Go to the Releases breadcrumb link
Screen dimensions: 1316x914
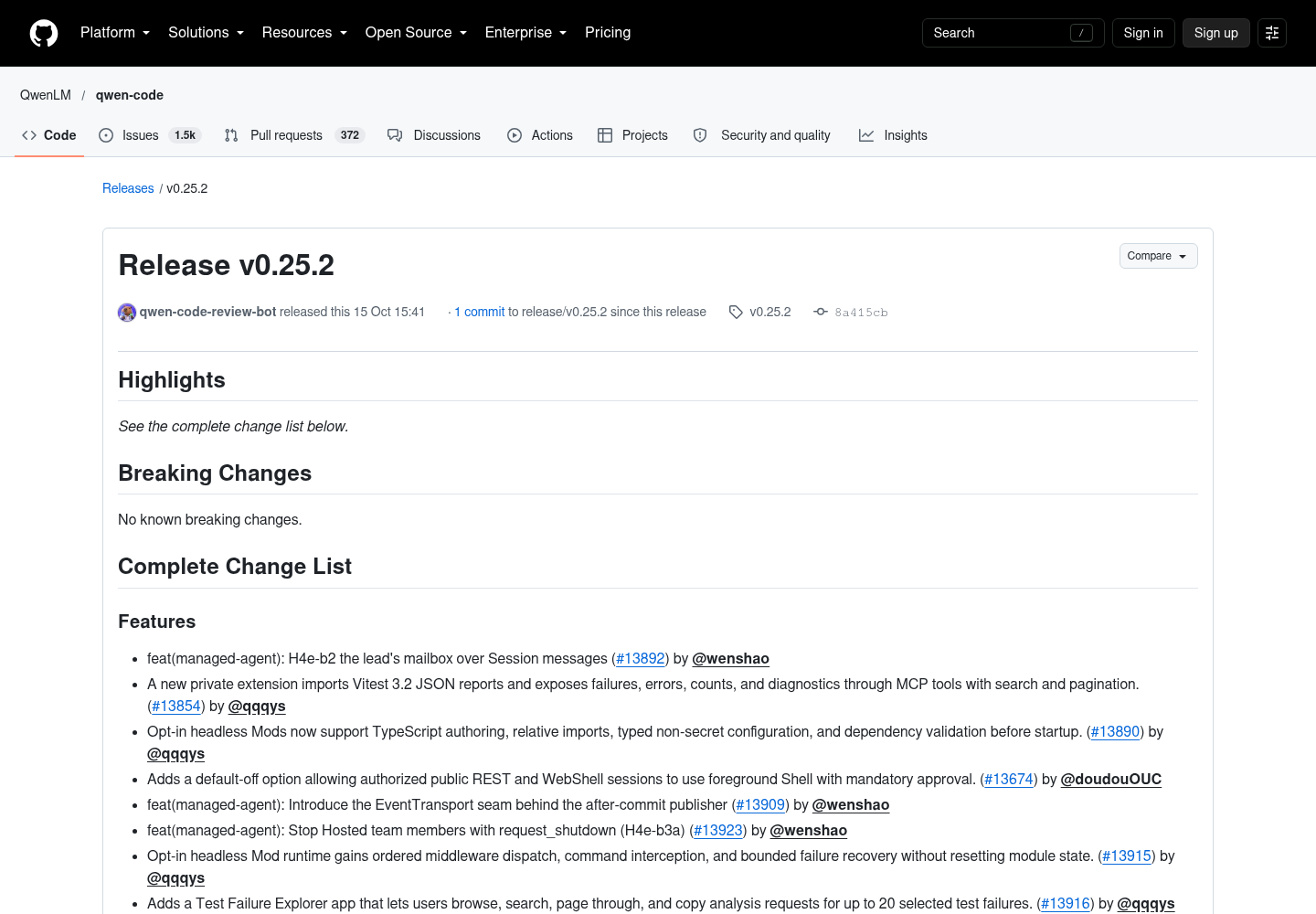[128, 188]
